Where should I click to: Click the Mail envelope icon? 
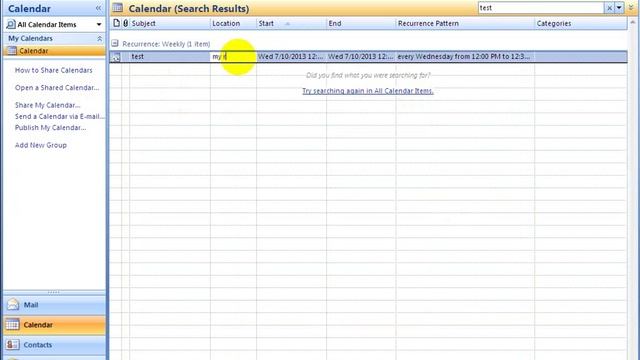point(13,304)
